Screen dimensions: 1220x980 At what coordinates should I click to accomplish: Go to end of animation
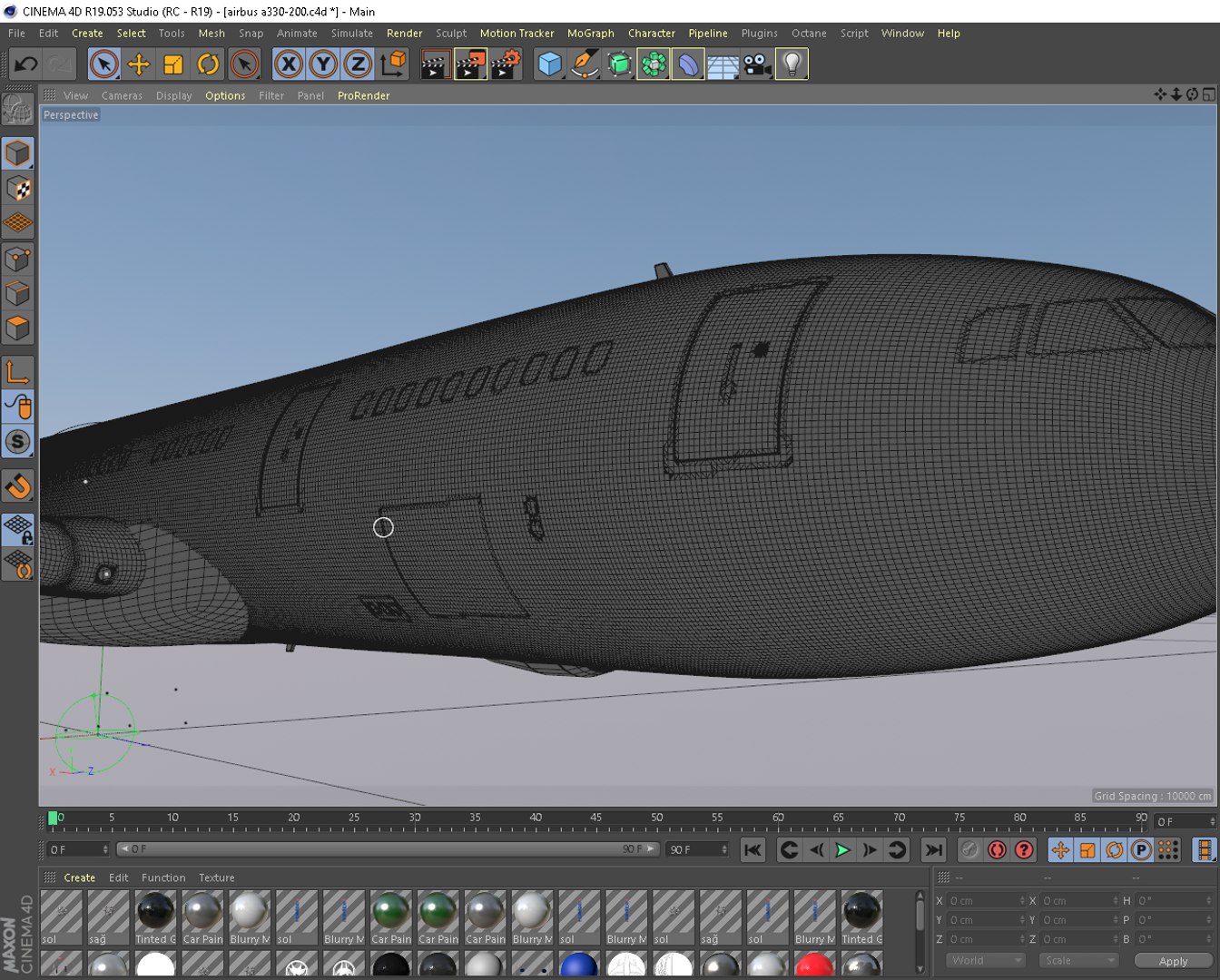933,849
